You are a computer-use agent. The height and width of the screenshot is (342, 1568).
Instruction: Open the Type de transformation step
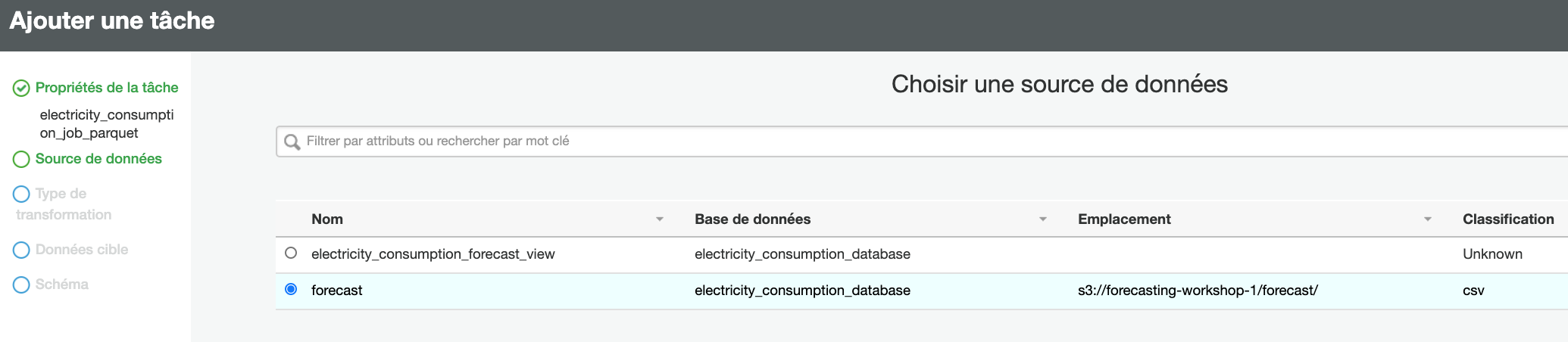pyautogui.click(x=61, y=194)
